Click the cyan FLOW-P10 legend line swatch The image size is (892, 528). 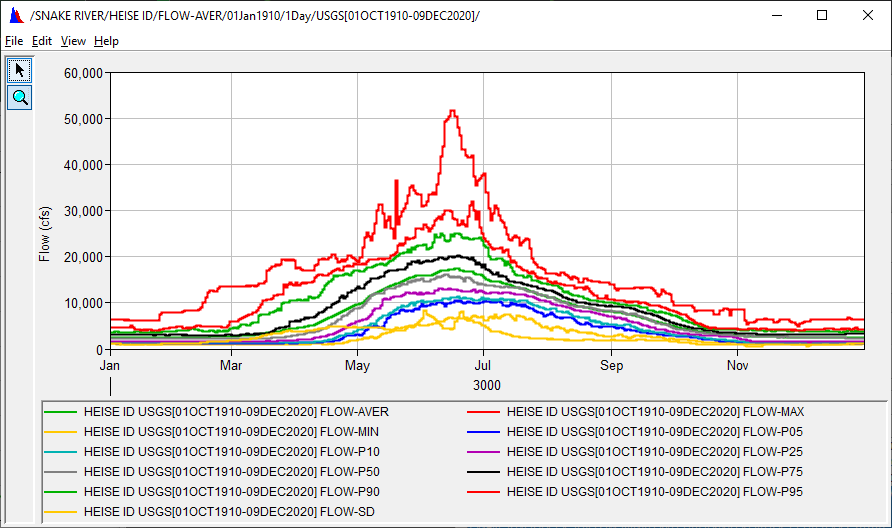61,451
